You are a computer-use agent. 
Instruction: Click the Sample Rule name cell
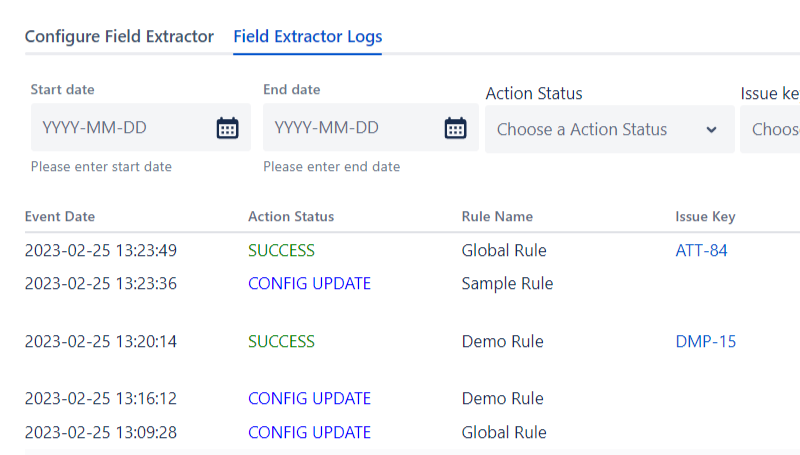[x=507, y=284]
